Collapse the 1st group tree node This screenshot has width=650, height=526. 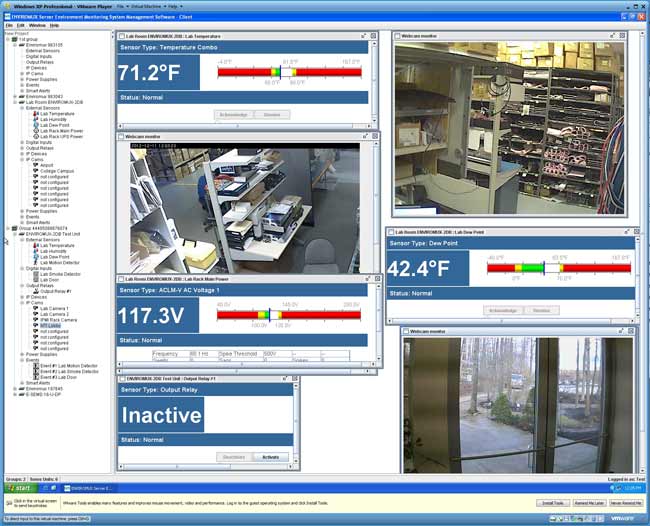coord(8,38)
